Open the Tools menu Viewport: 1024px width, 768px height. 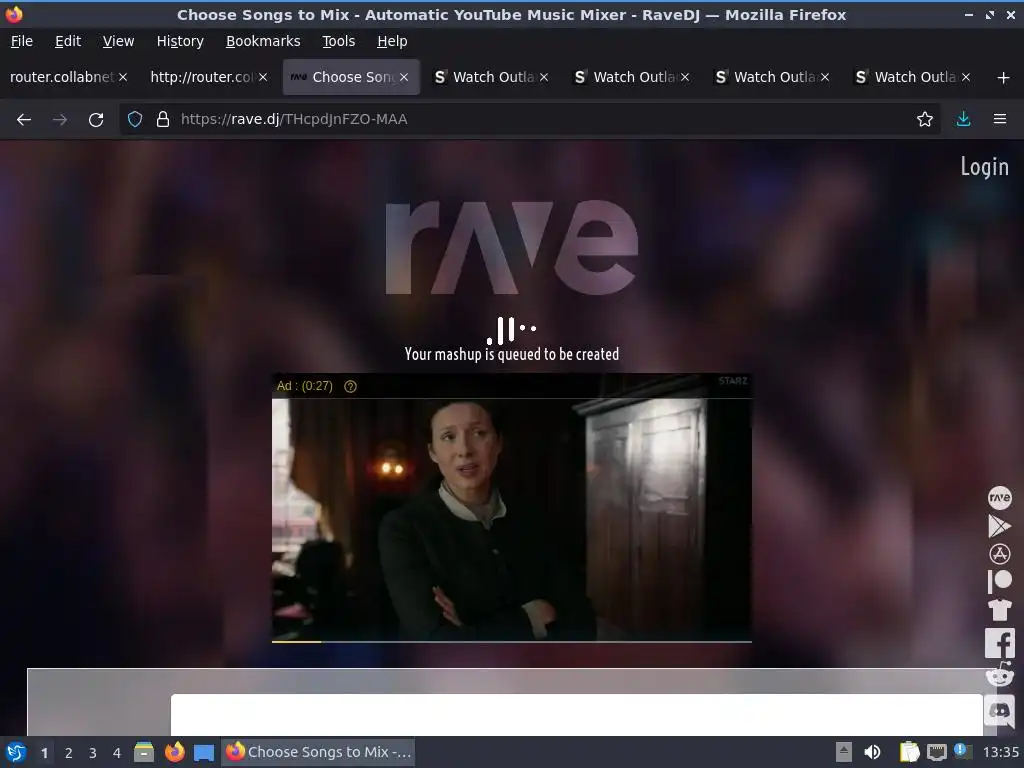tap(338, 41)
